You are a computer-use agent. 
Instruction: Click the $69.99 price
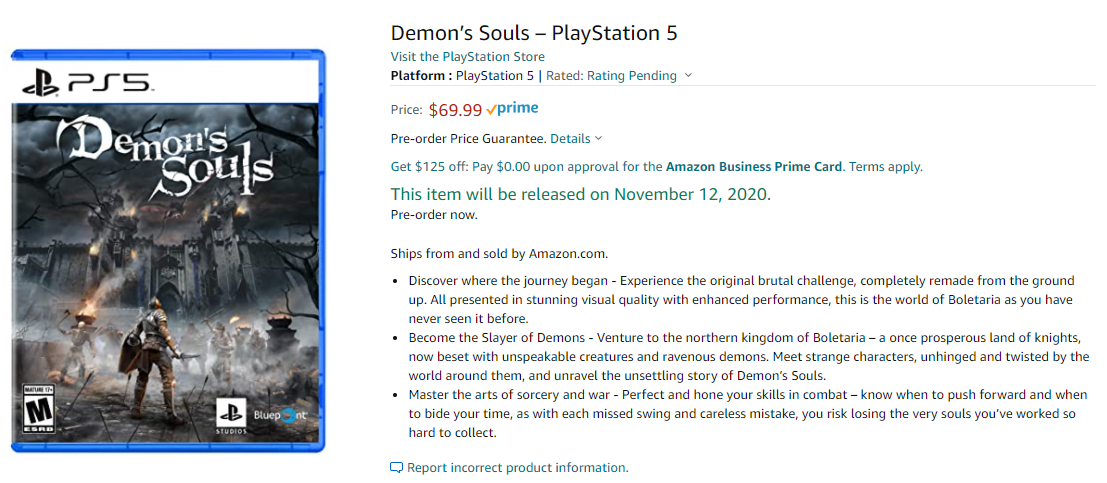tap(455, 110)
